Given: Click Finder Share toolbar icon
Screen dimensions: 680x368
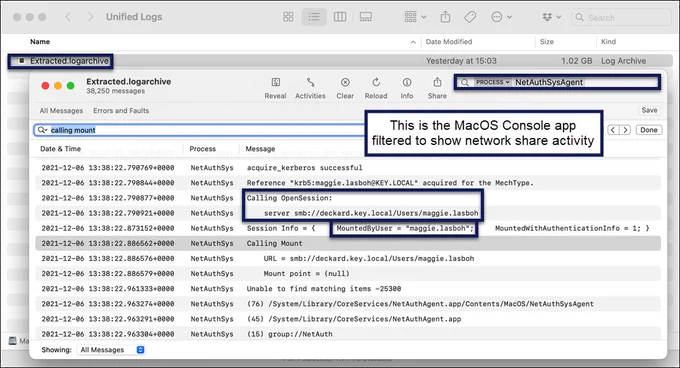Looking at the screenshot, I should click(445, 17).
